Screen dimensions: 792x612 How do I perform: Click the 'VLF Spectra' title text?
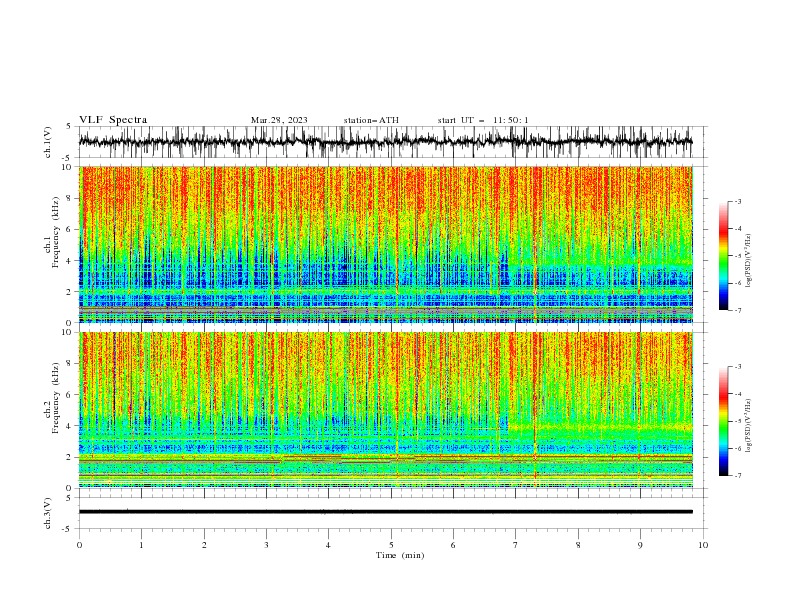pos(113,120)
